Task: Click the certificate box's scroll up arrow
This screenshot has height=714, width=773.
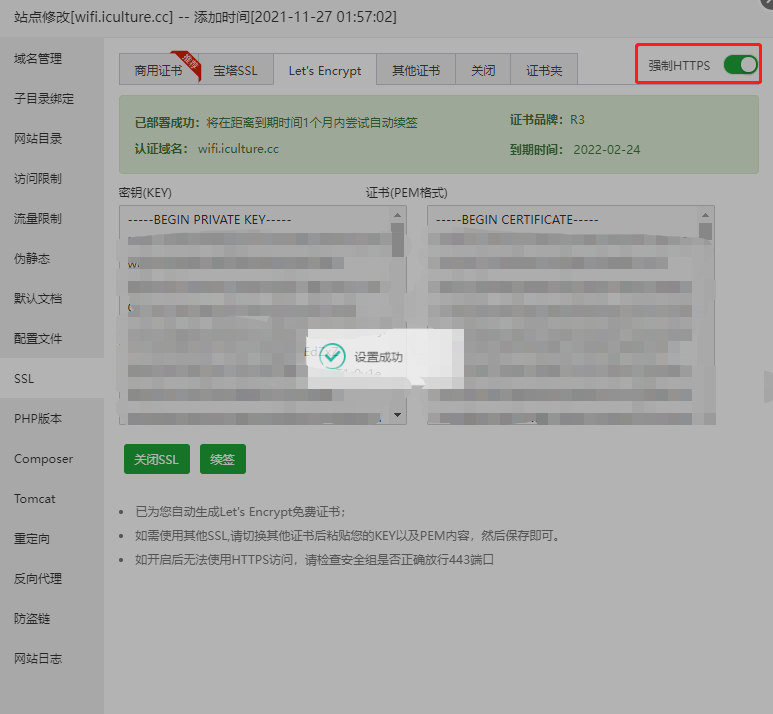Action: 705,215
